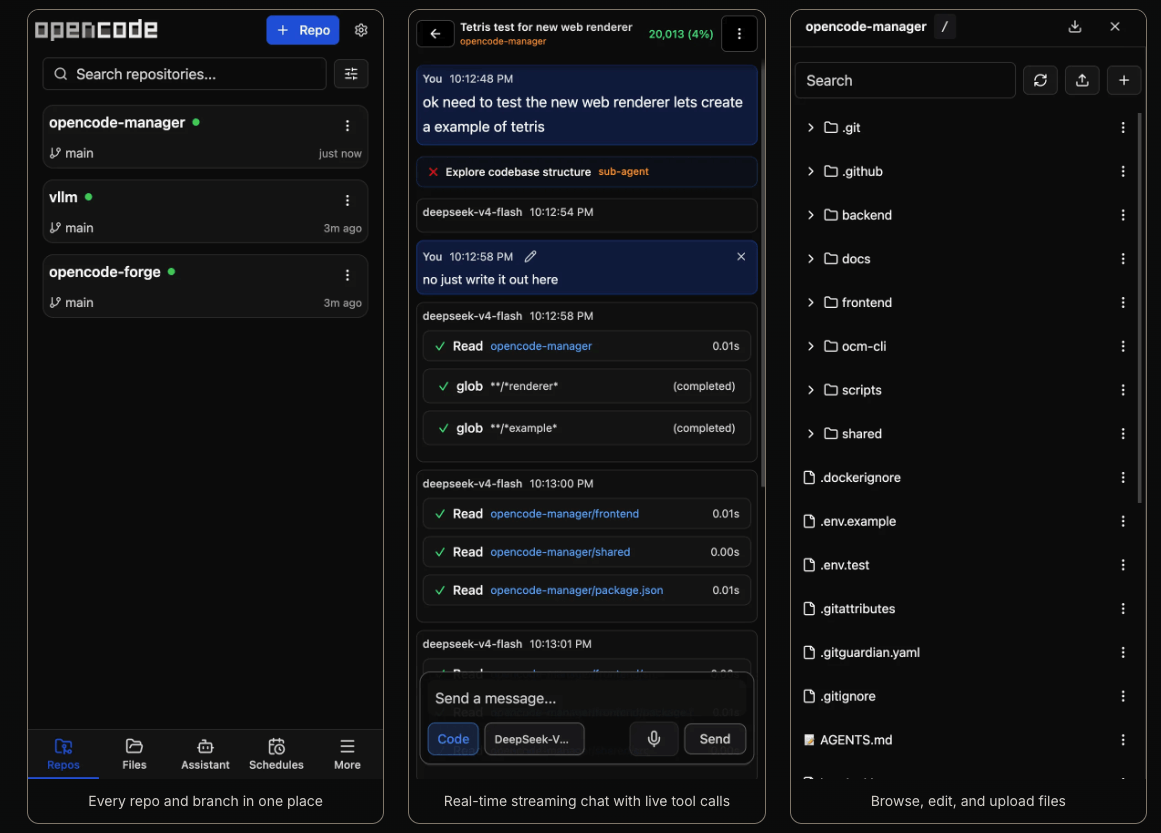Click the root path slash breadcrumb
This screenshot has height=833, width=1161.
pyautogui.click(x=944, y=27)
